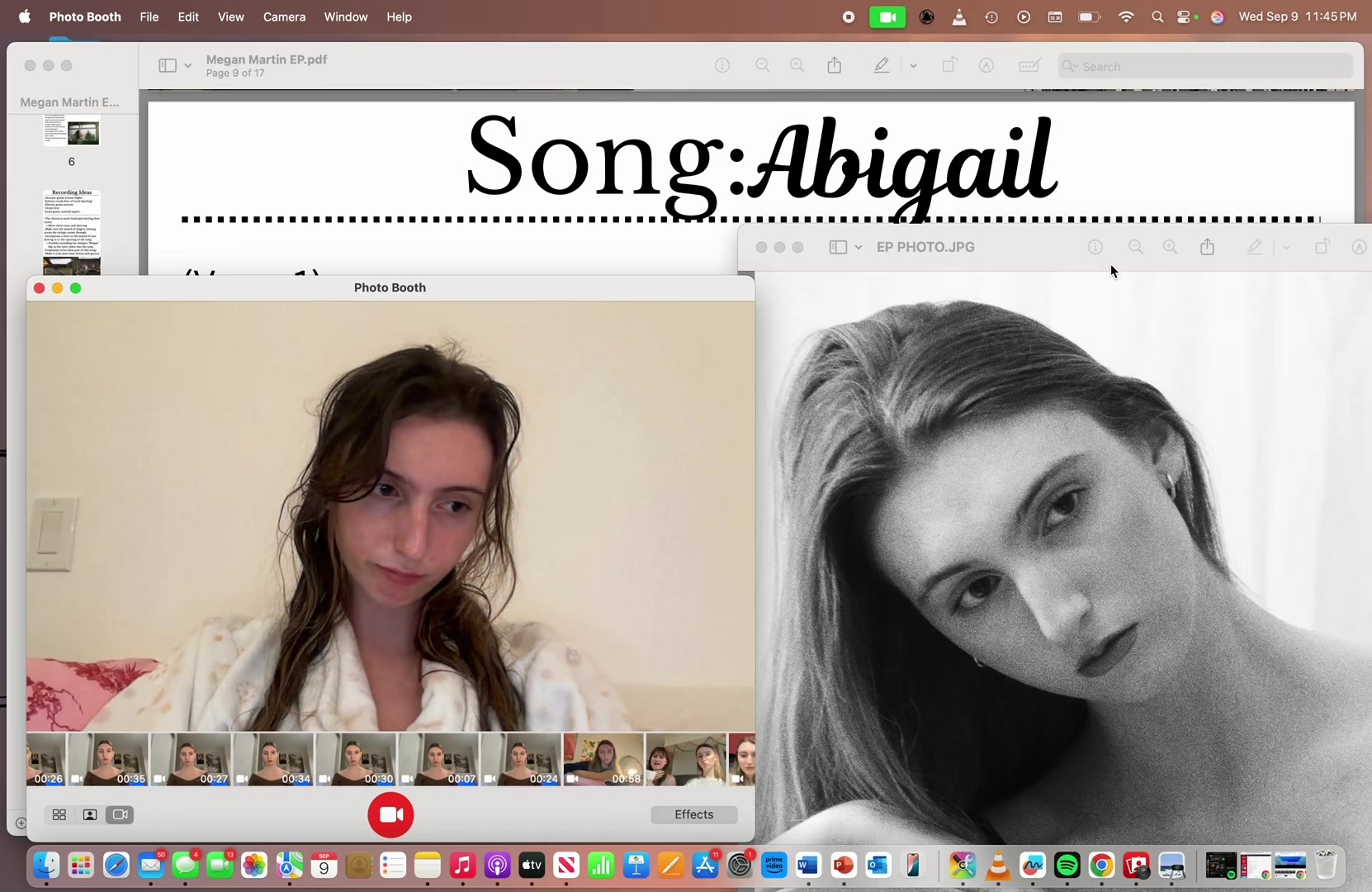
Task: Rotate the EP PHOTO.JPG image
Action: pos(1322,247)
